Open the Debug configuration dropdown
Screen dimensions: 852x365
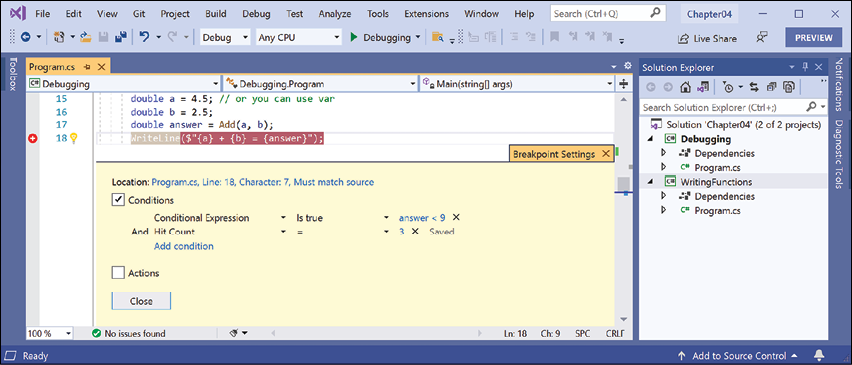tap(225, 37)
